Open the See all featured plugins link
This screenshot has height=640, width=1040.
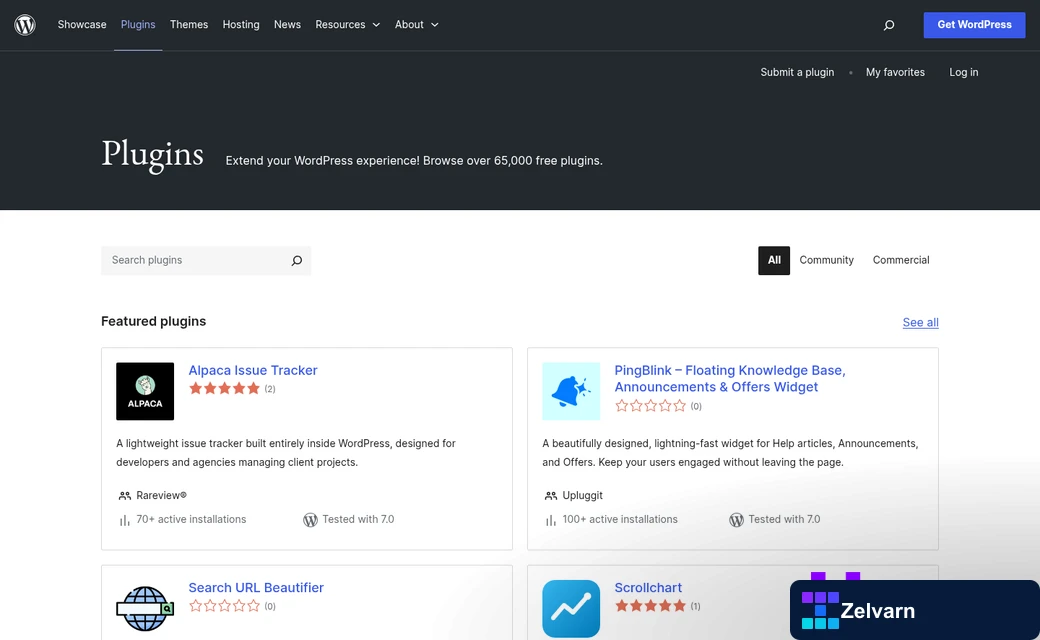point(920,322)
